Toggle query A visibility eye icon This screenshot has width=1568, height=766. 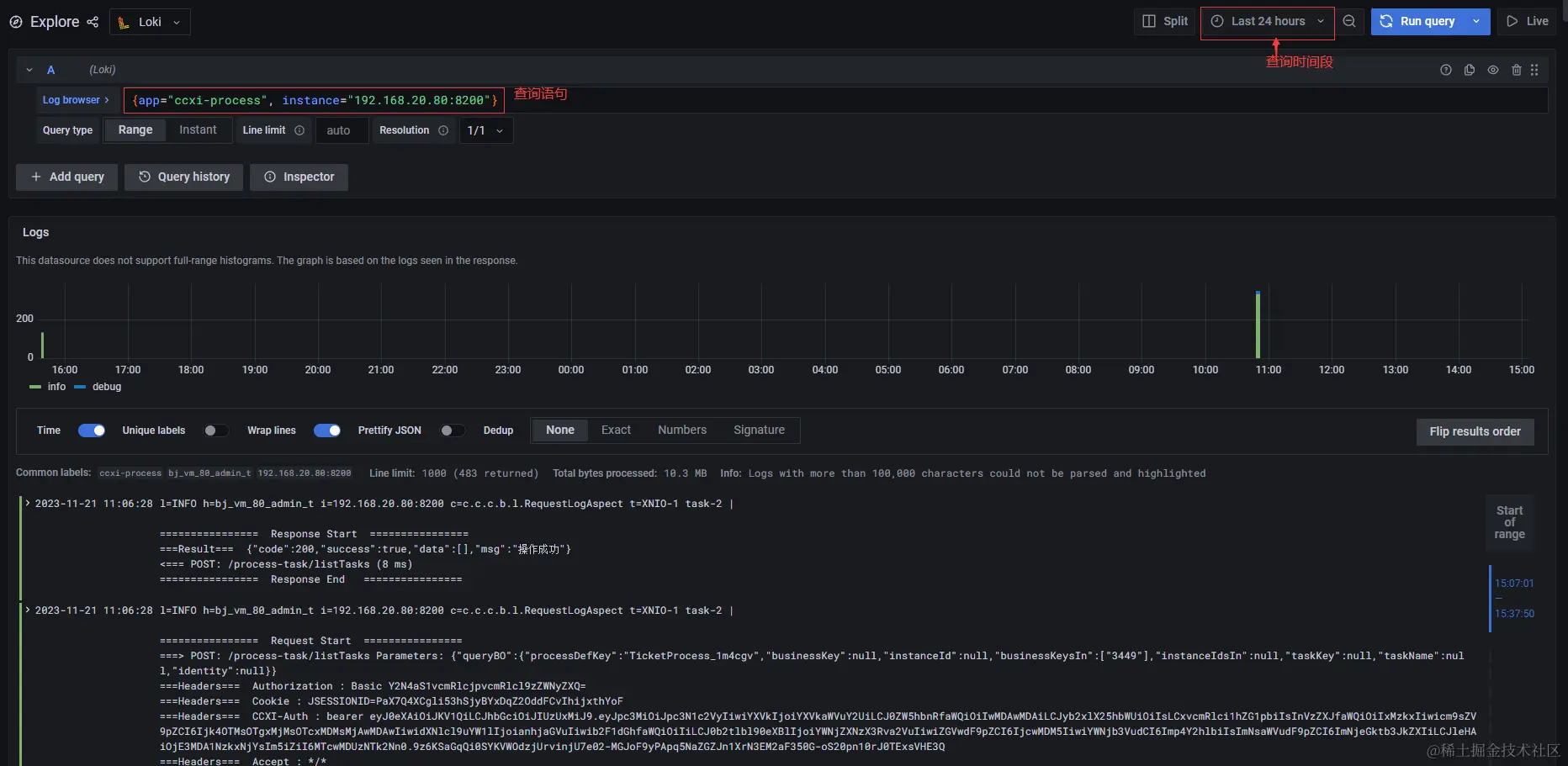[1493, 70]
